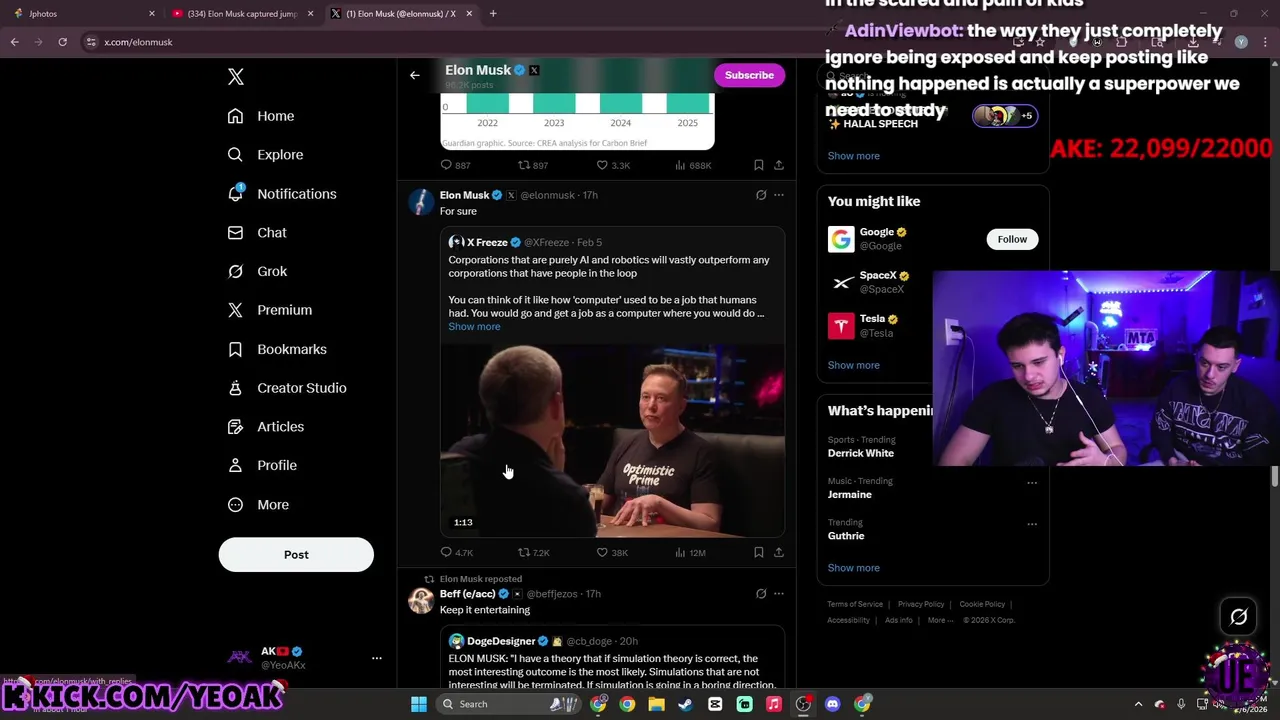Open Cookie Policy footer link
1280x720 pixels.
coord(982,604)
